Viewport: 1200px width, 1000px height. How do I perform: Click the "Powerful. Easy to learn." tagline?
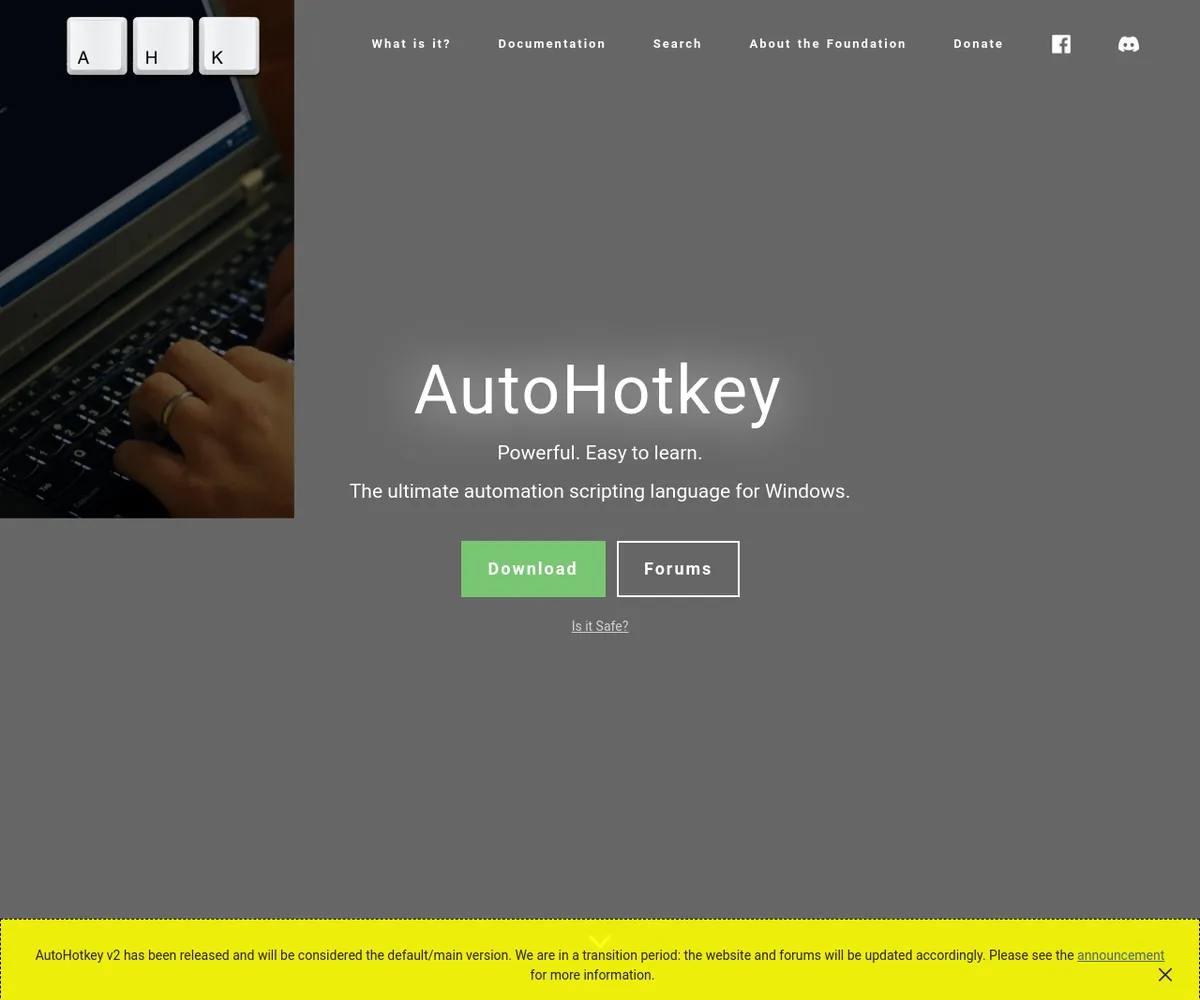tap(600, 453)
